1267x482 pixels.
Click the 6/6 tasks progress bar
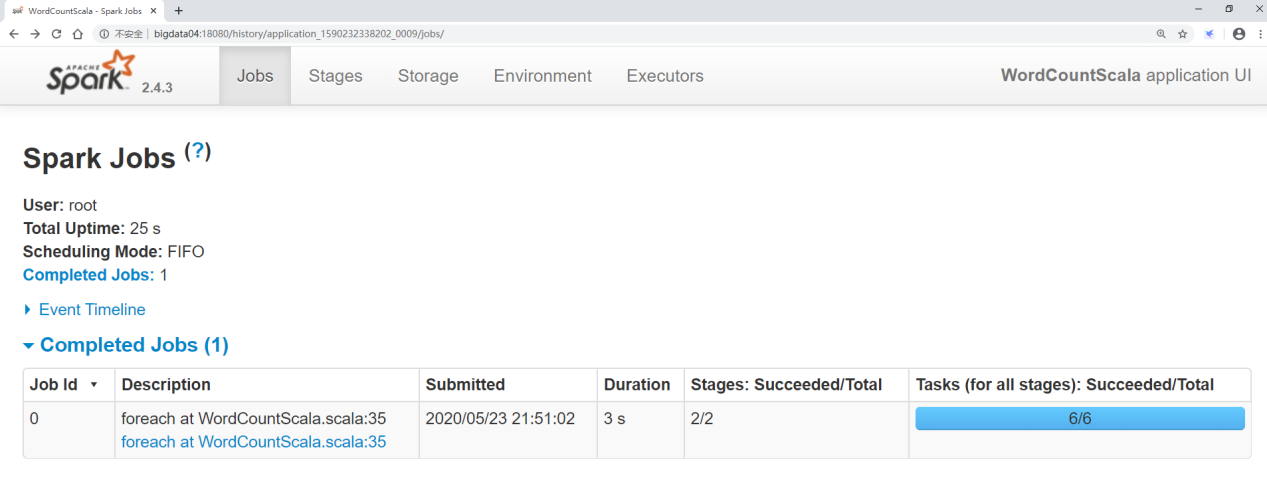point(1079,419)
